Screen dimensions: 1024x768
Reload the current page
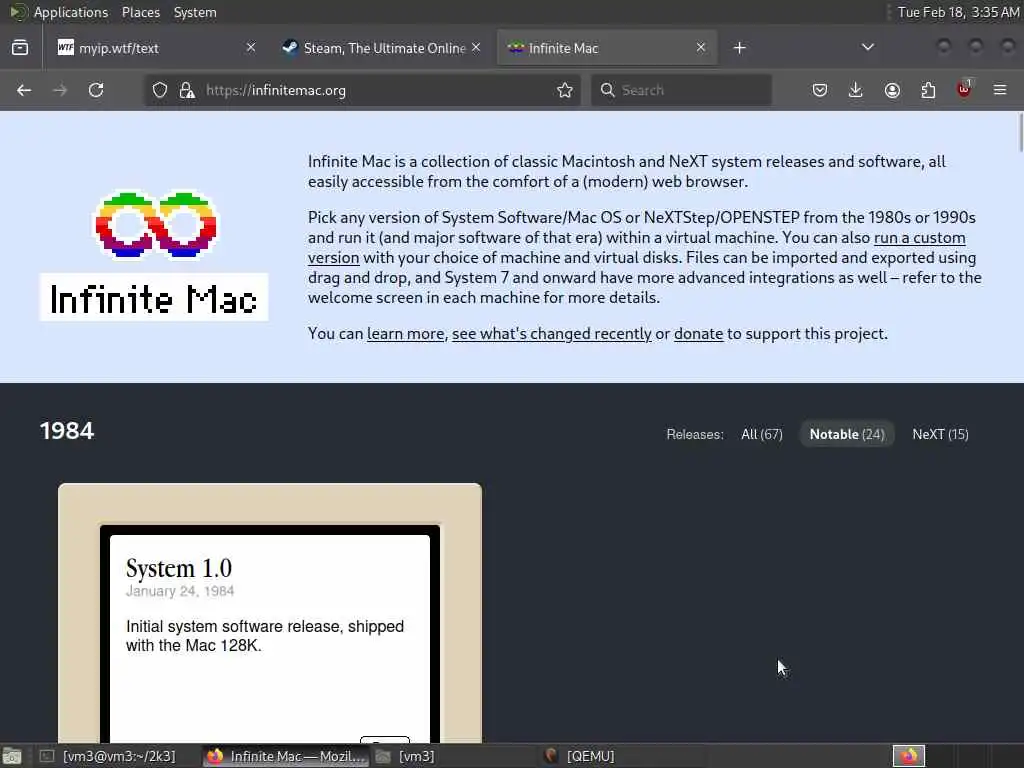[x=96, y=90]
